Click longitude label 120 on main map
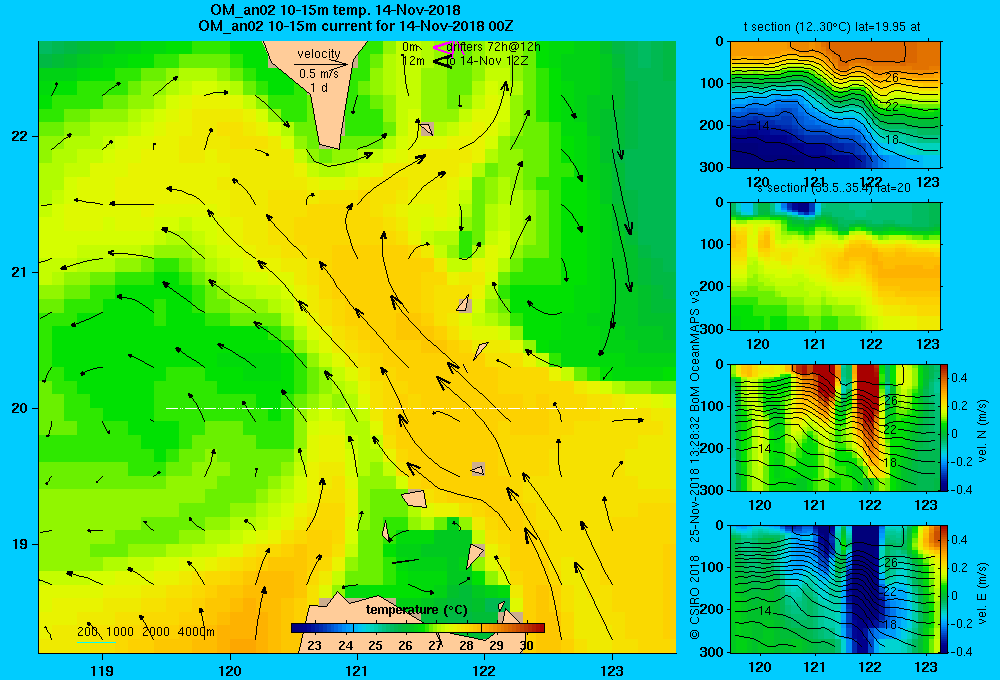The image size is (1000, 680). tap(230, 670)
